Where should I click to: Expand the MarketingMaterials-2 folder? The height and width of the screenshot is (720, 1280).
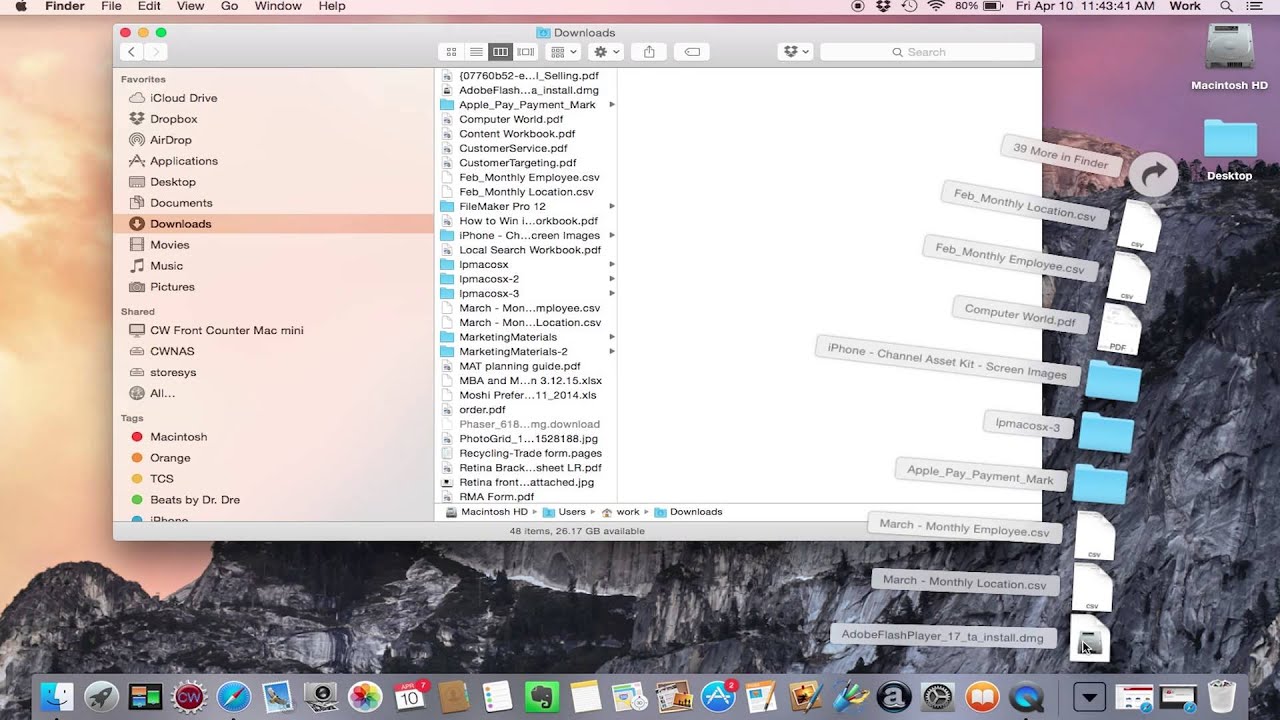pyautogui.click(x=611, y=352)
